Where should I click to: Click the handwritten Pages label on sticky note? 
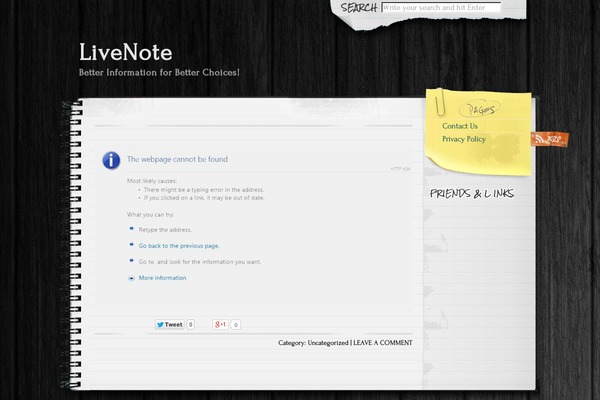480,110
